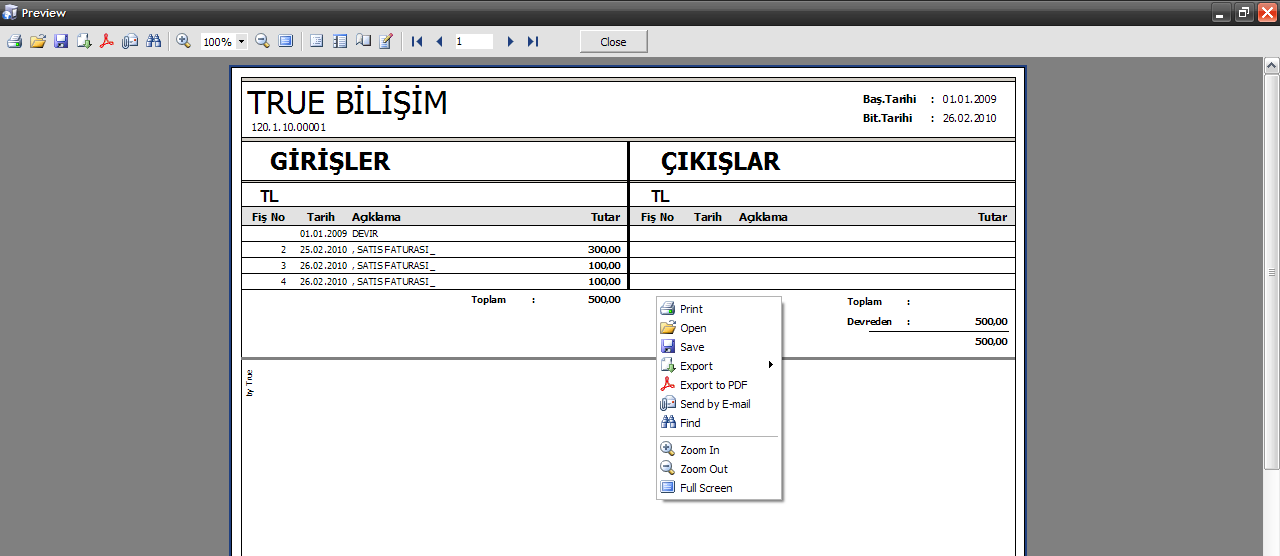
Task: Toggle Full Screen from the toolbar icon
Action: click(286, 41)
